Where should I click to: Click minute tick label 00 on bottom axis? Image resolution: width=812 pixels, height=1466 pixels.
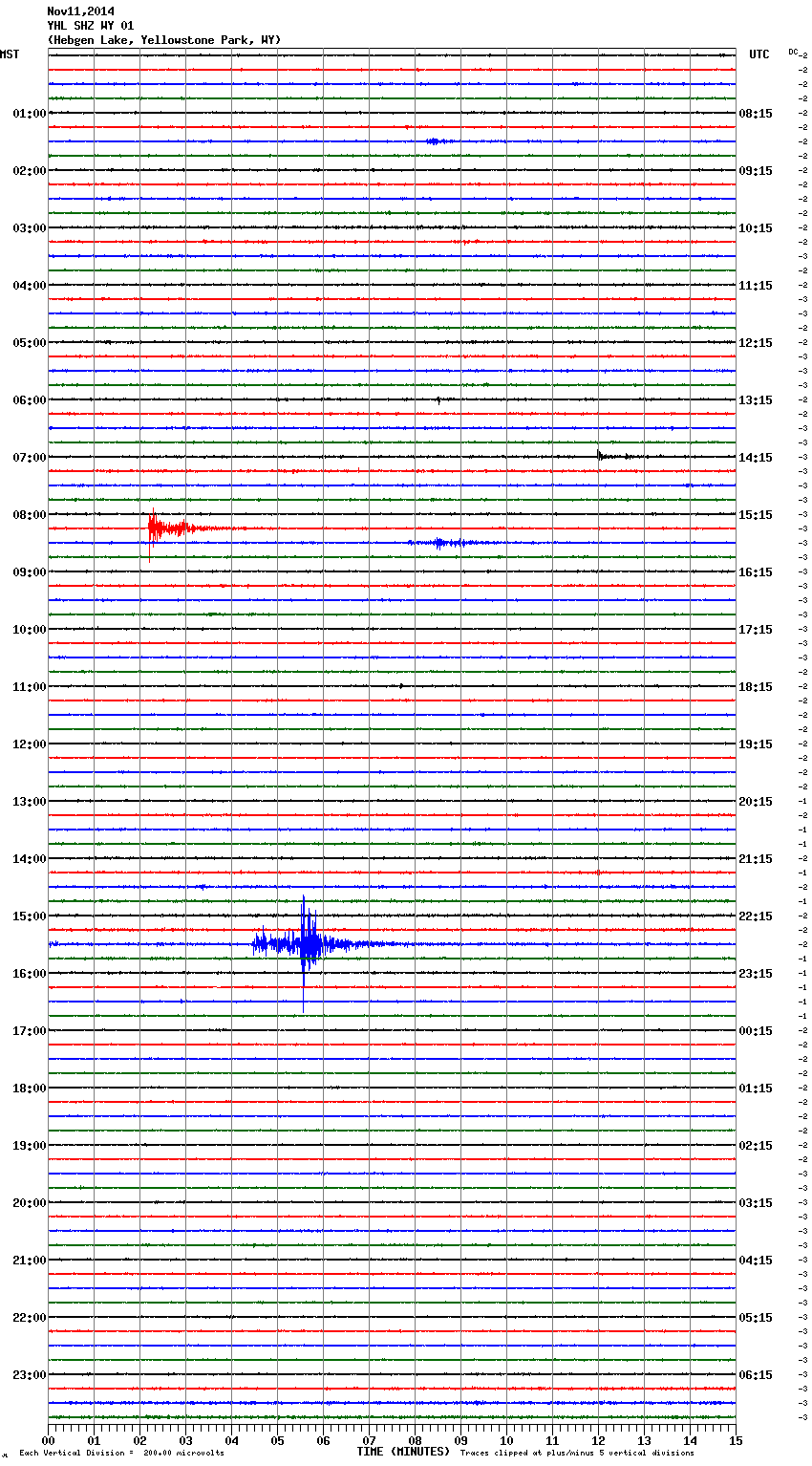(48, 1440)
